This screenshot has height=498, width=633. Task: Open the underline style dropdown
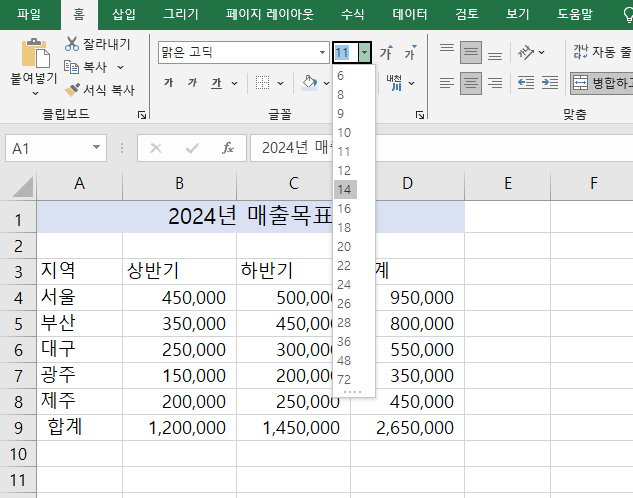pyautogui.click(x=235, y=84)
